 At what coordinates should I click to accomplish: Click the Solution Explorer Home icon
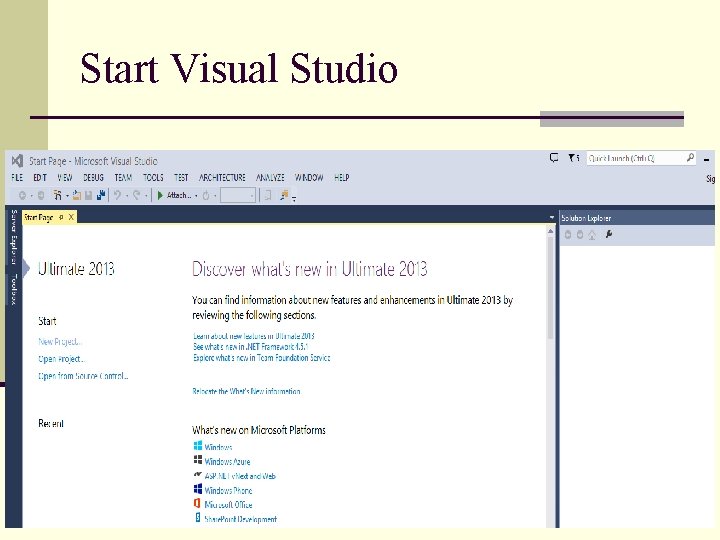point(592,235)
